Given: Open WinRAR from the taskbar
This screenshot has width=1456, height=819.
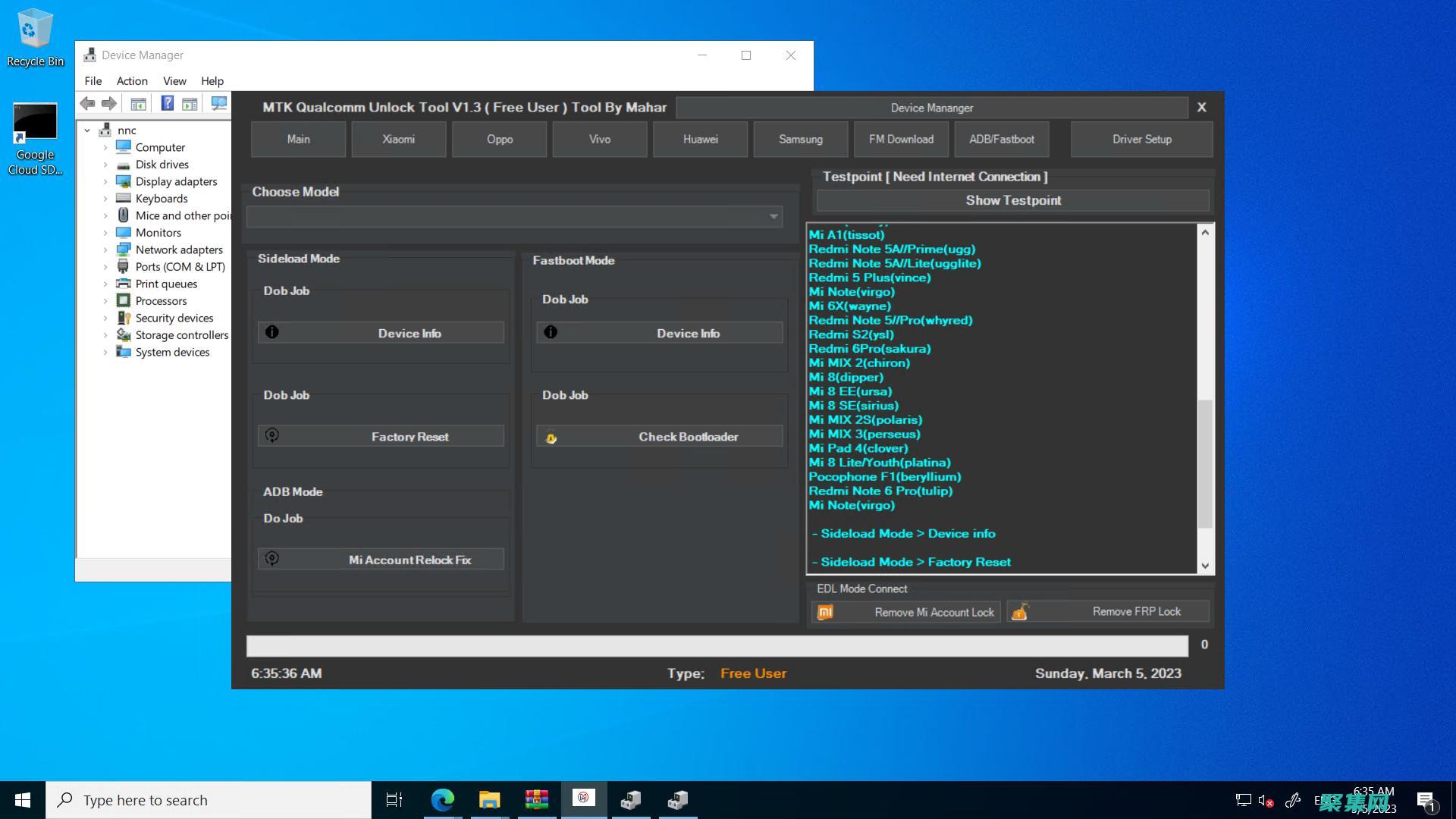Looking at the screenshot, I should [536, 799].
